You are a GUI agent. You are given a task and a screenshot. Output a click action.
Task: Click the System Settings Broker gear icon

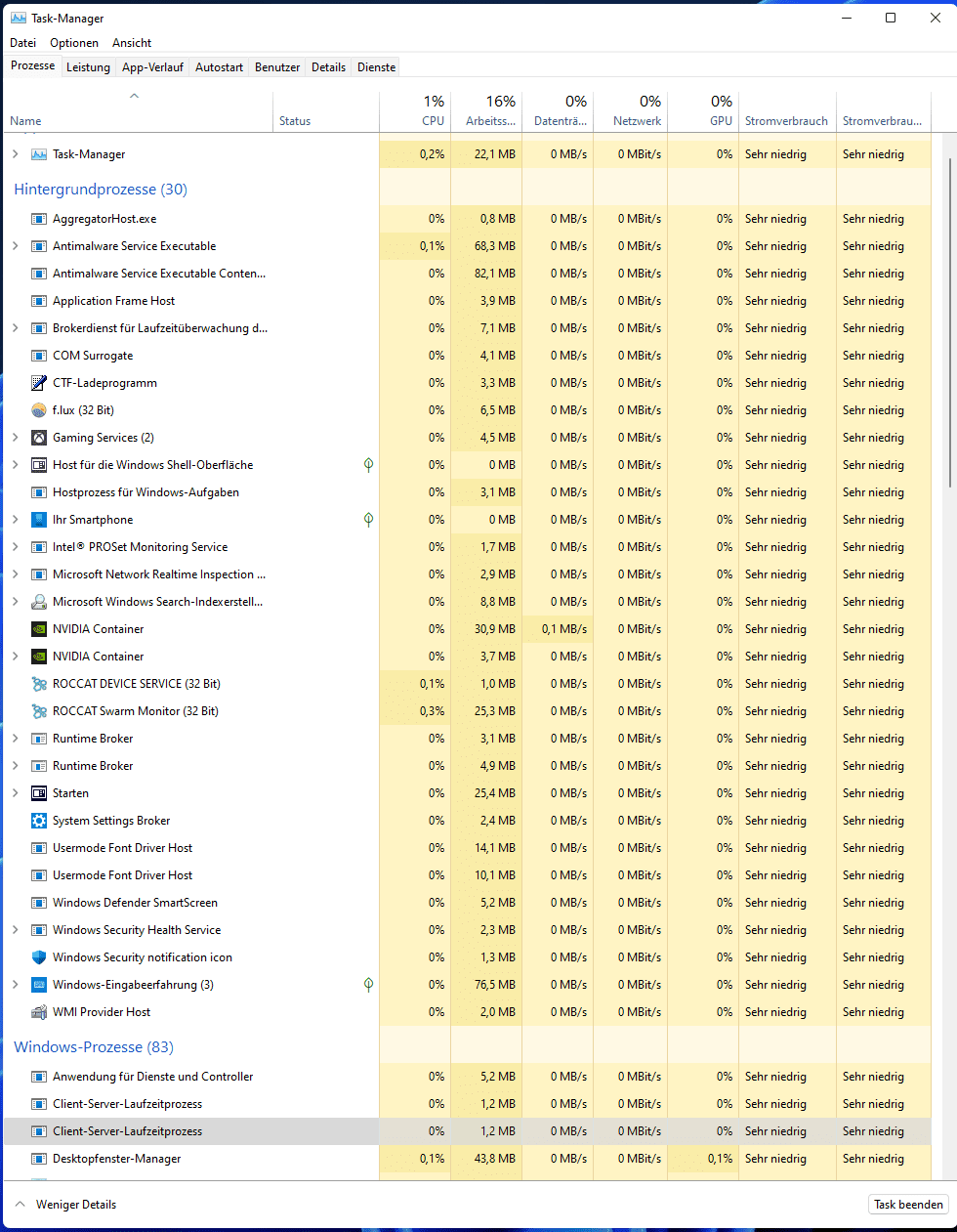(x=39, y=821)
